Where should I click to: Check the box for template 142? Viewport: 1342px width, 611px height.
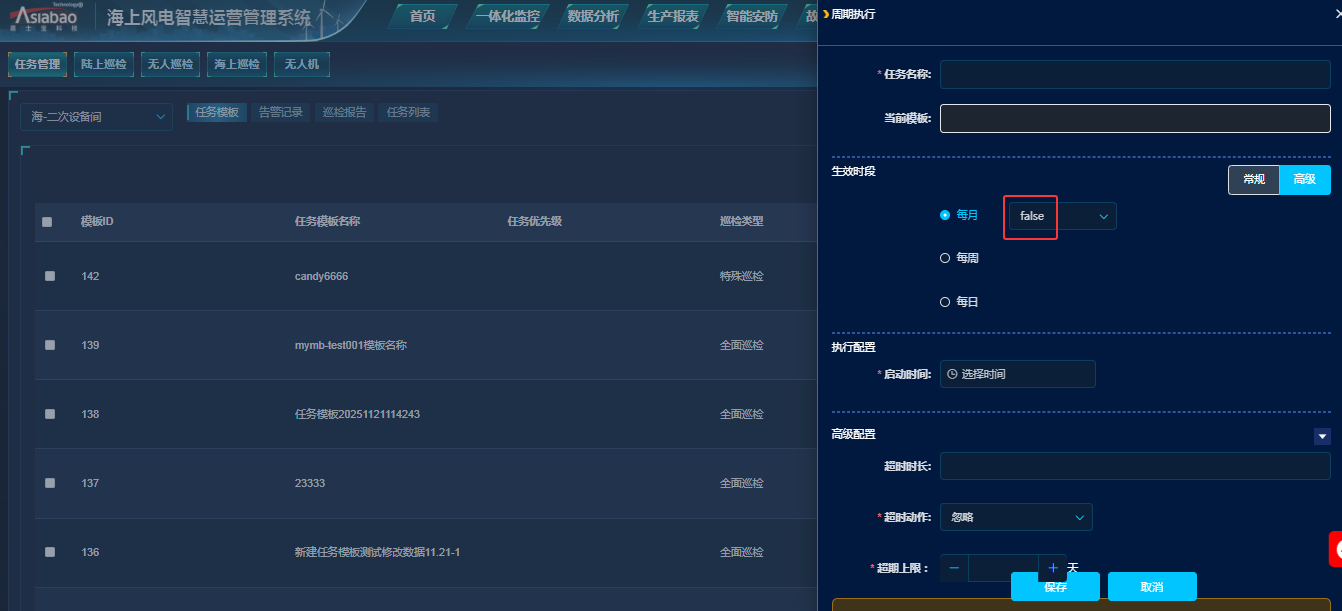(x=50, y=276)
